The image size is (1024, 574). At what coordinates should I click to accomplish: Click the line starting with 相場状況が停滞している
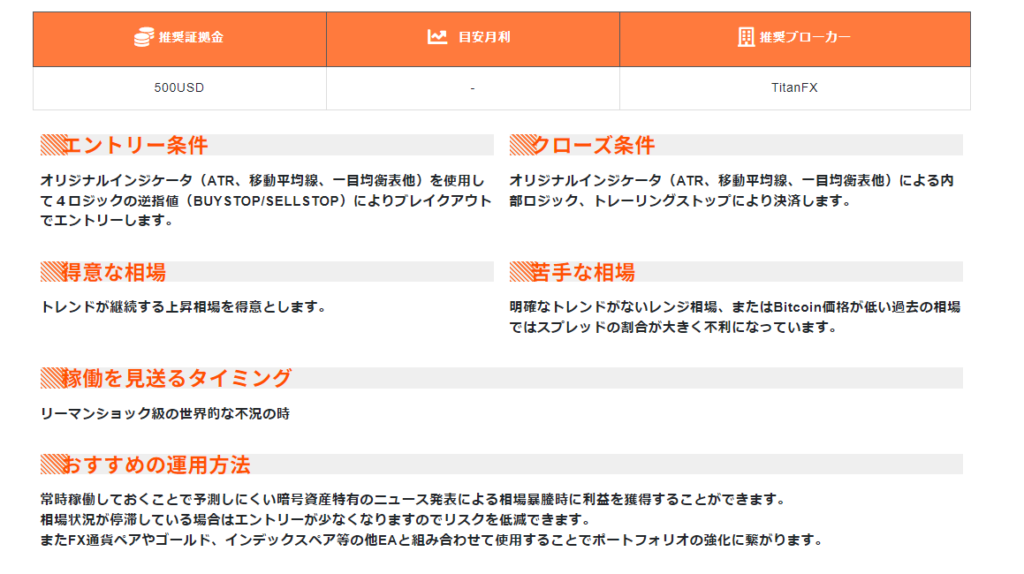316,520
